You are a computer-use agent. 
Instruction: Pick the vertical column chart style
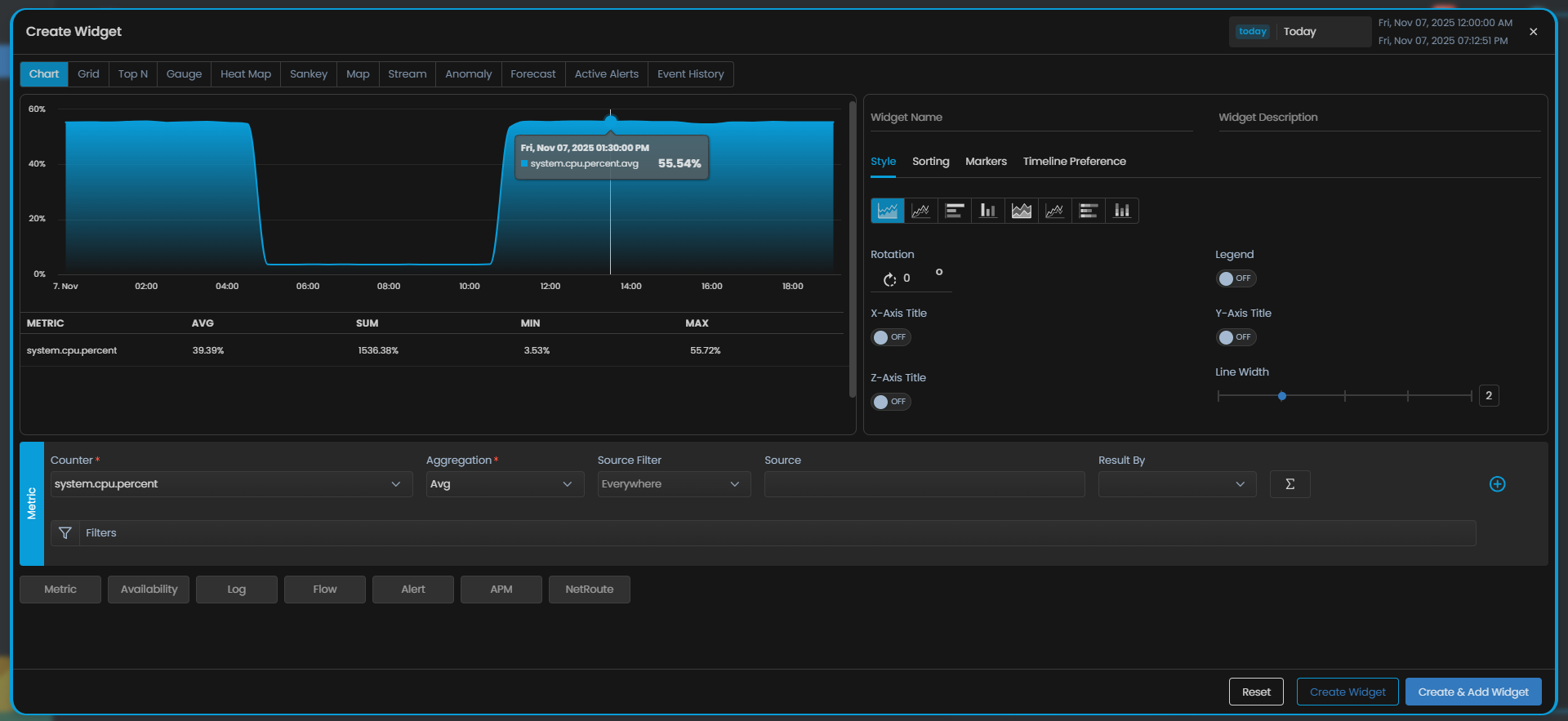coord(988,211)
